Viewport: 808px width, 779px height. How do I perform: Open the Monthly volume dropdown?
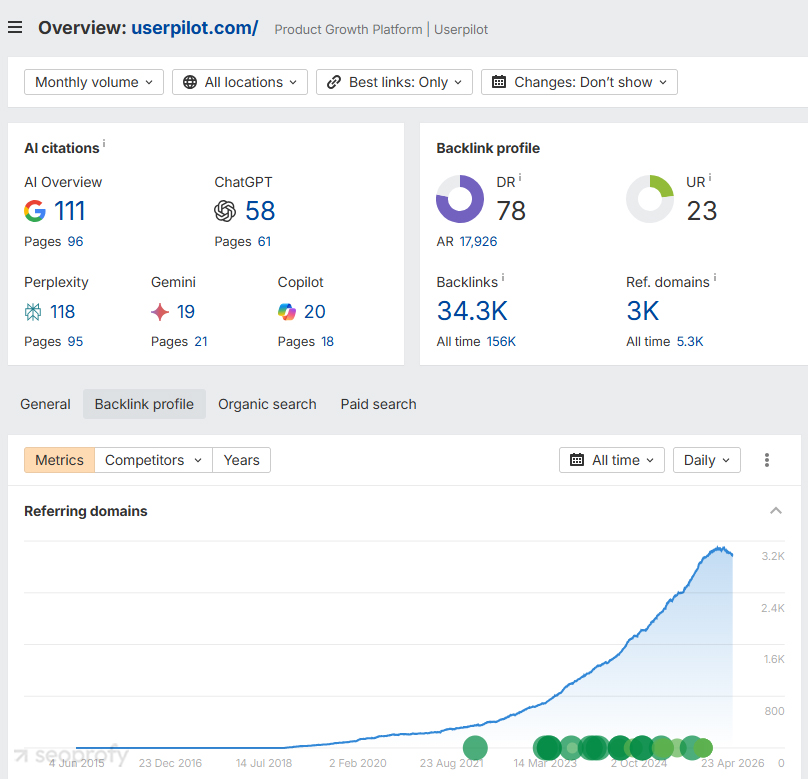point(94,82)
